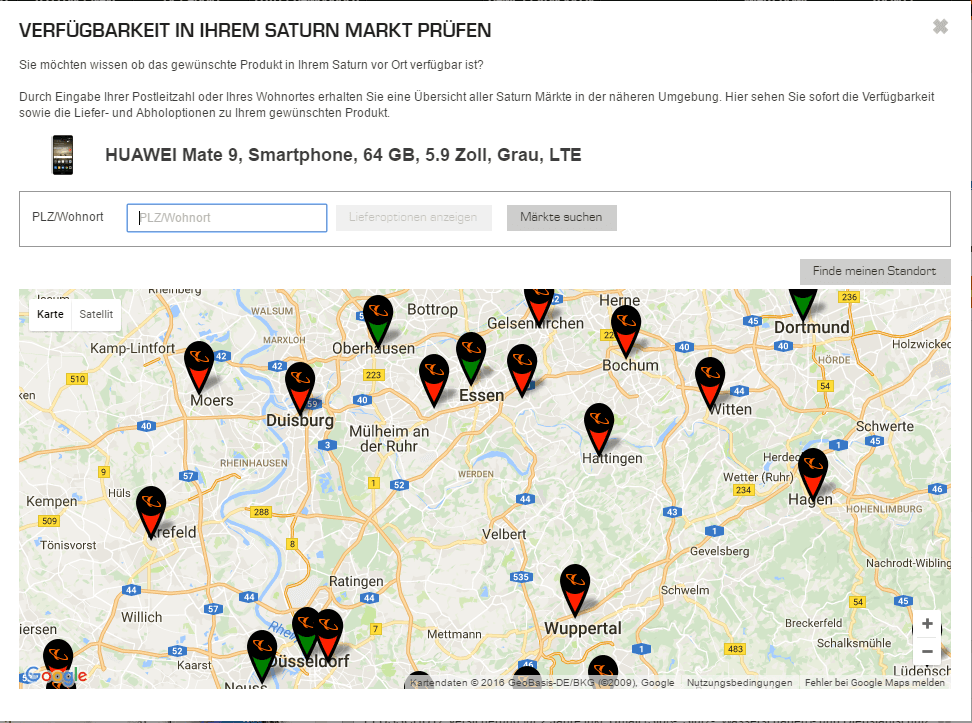Switch the map to Karte view
The height and width of the screenshot is (723, 972).
pyautogui.click(x=50, y=314)
